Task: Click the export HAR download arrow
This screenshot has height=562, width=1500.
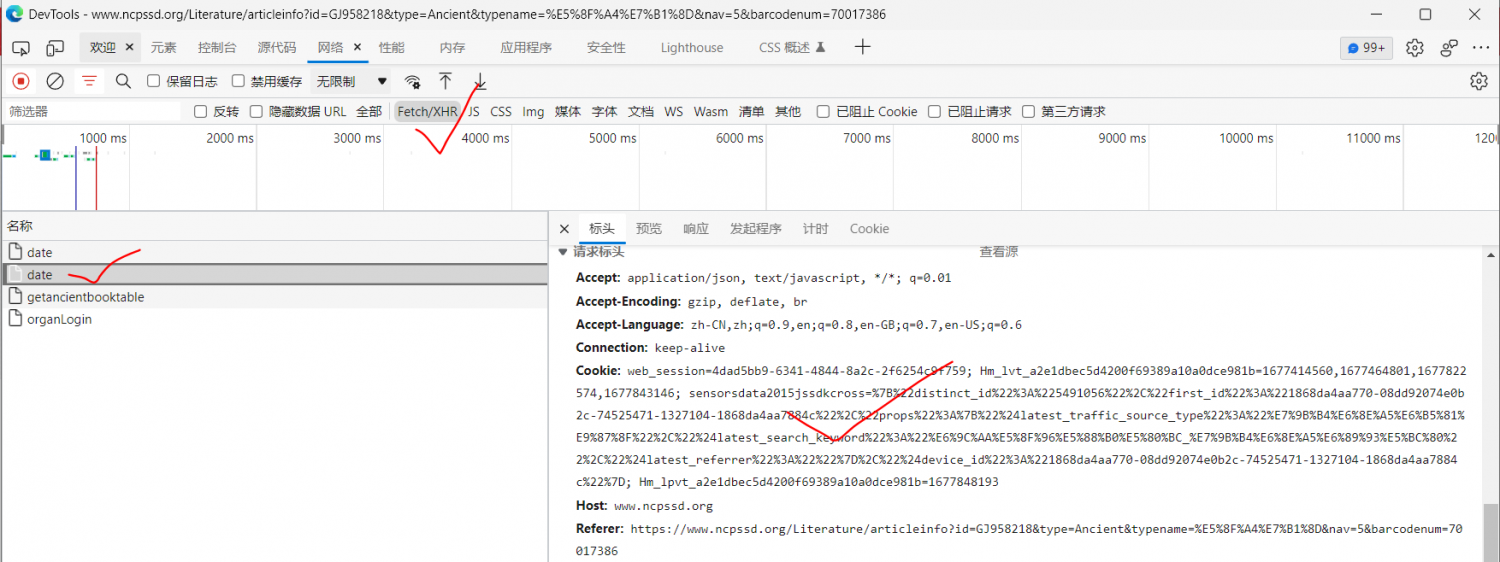Action: (x=480, y=81)
